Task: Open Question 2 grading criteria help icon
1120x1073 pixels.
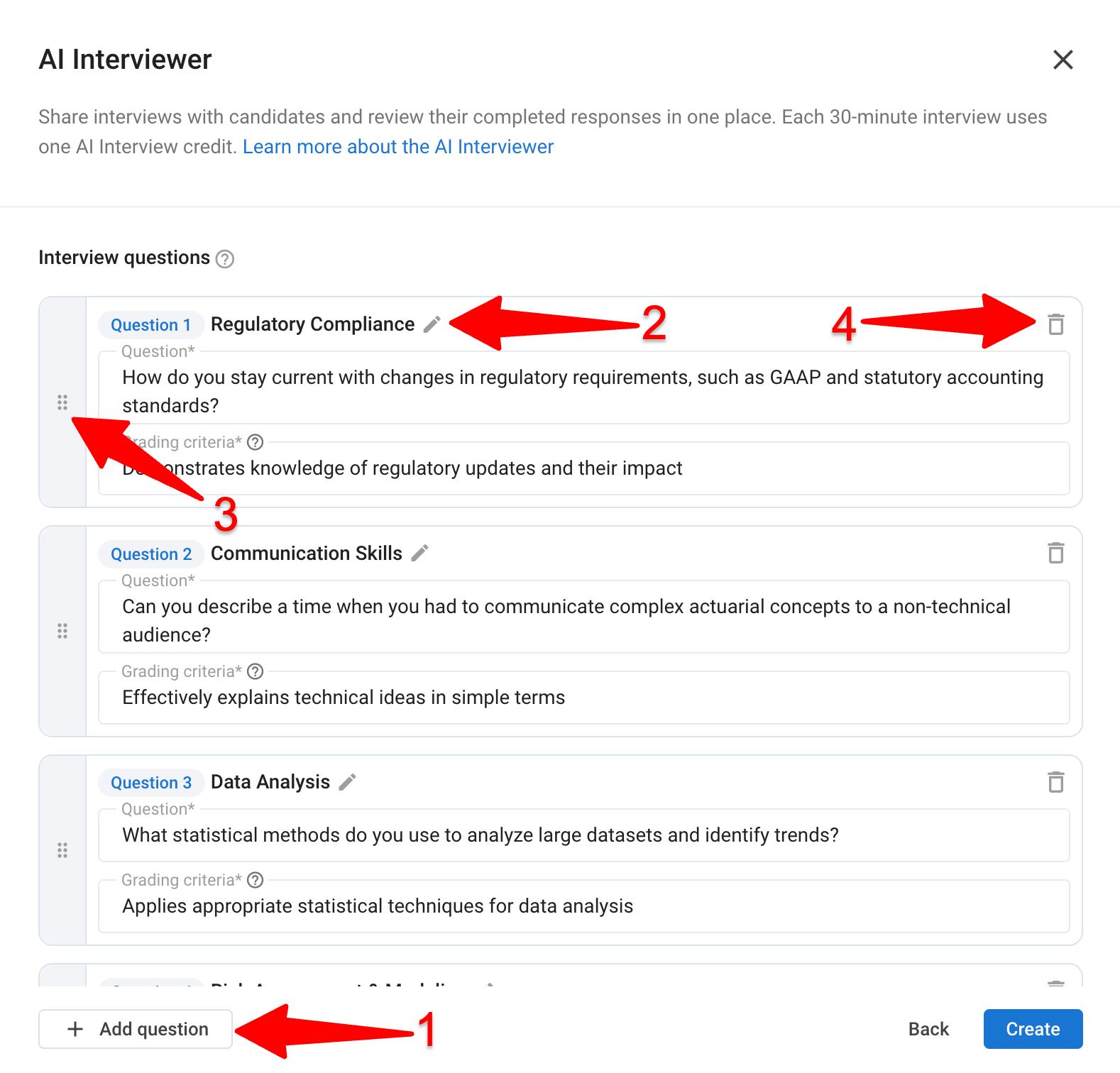Action: tap(256, 671)
